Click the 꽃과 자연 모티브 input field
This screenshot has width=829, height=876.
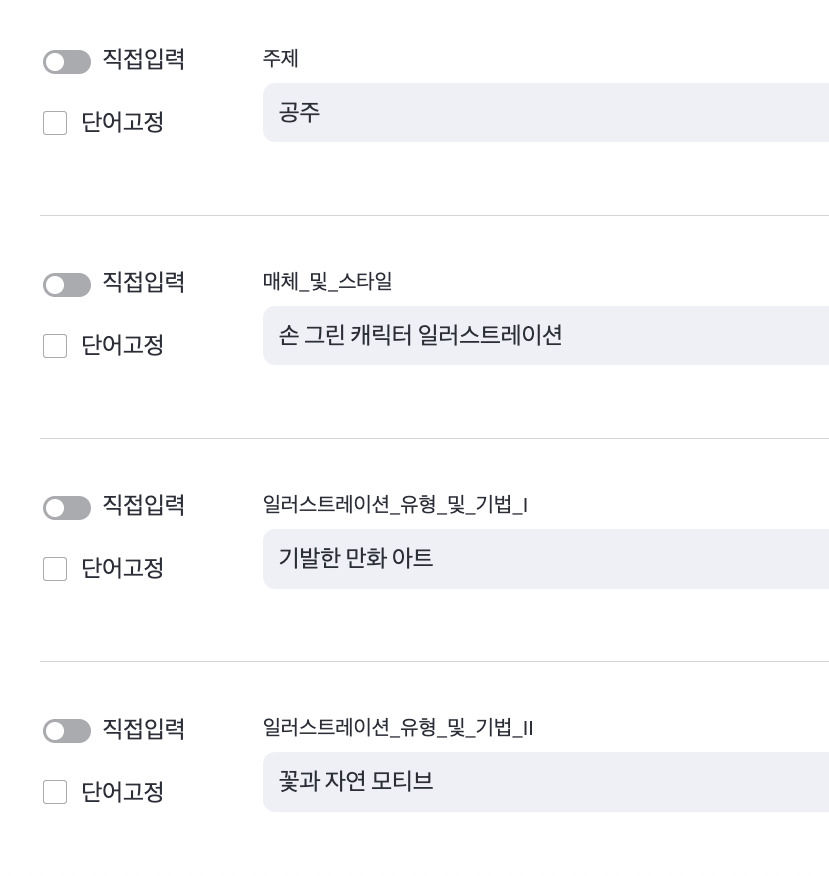(545, 781)
